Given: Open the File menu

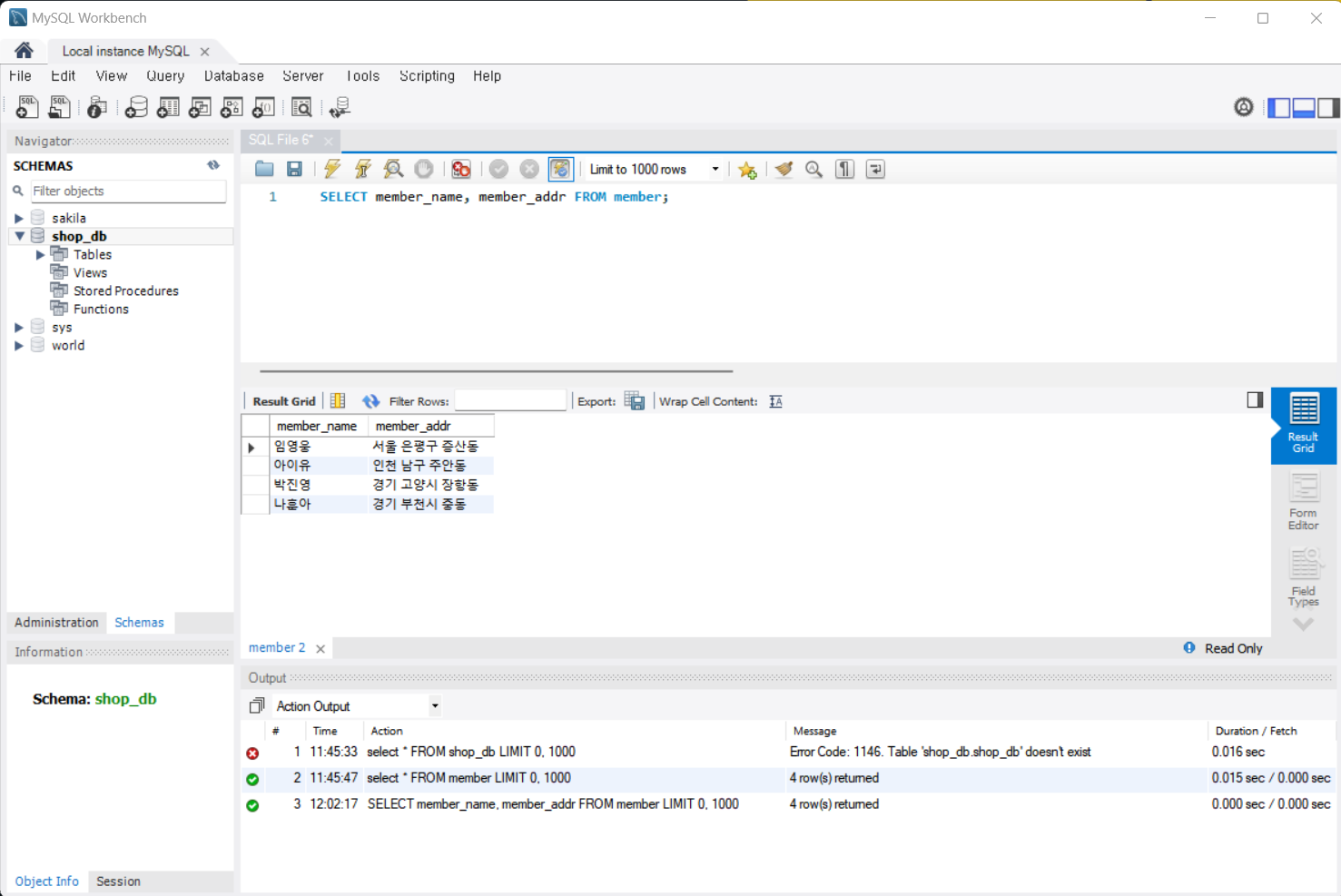Looking at the screenshot, I should [20, 76].
